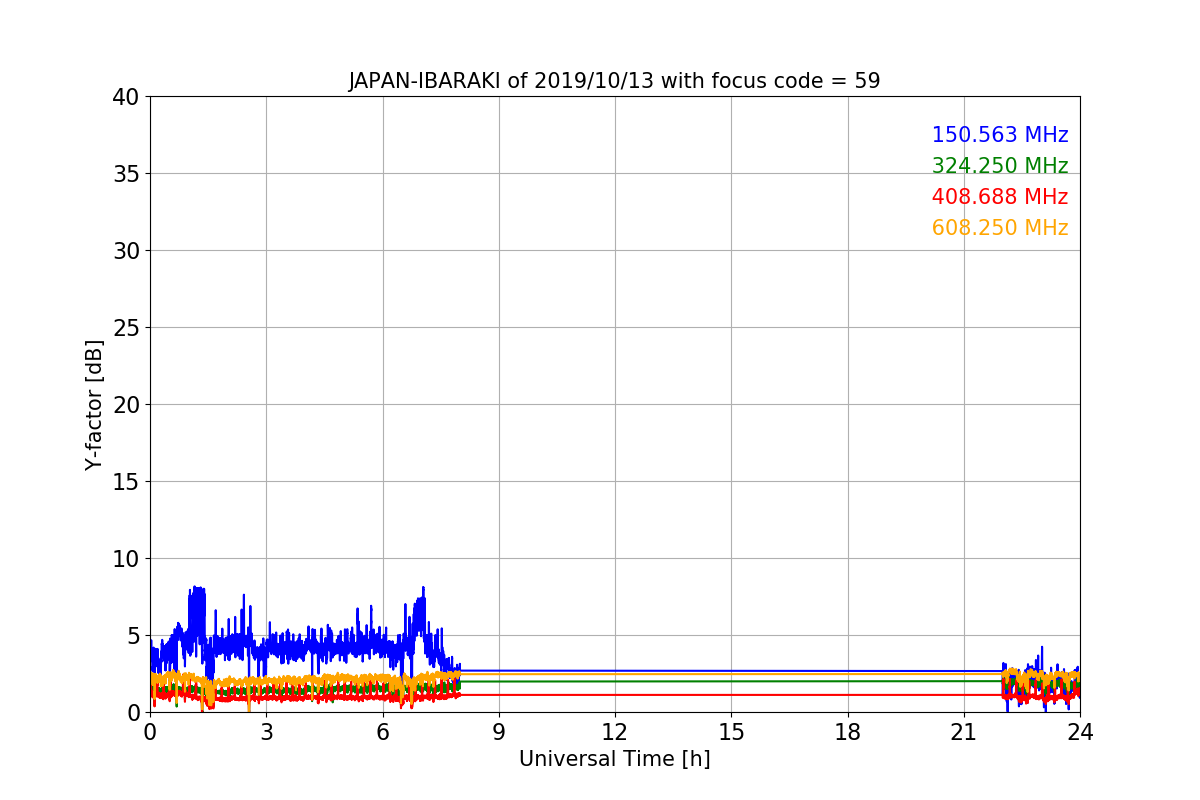Click the Universal Time [h] axis label

[x=614, y=759]
